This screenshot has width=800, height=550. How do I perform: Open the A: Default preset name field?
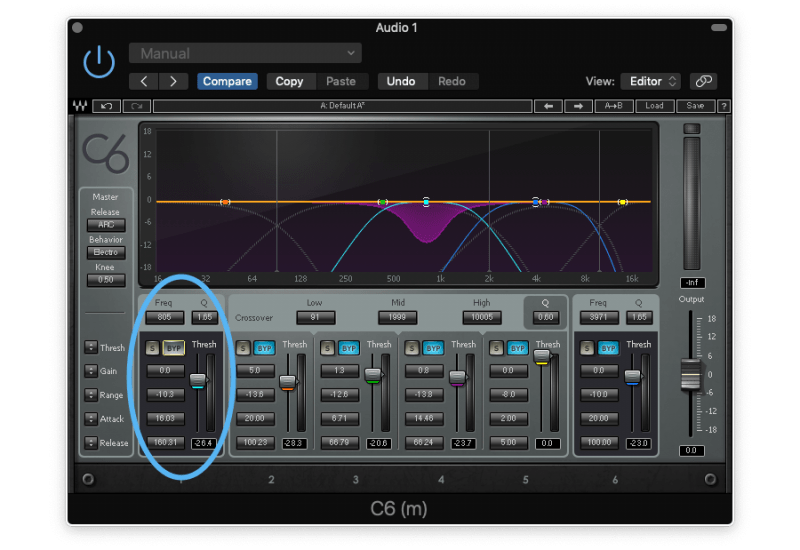click(x=342, y=106)
